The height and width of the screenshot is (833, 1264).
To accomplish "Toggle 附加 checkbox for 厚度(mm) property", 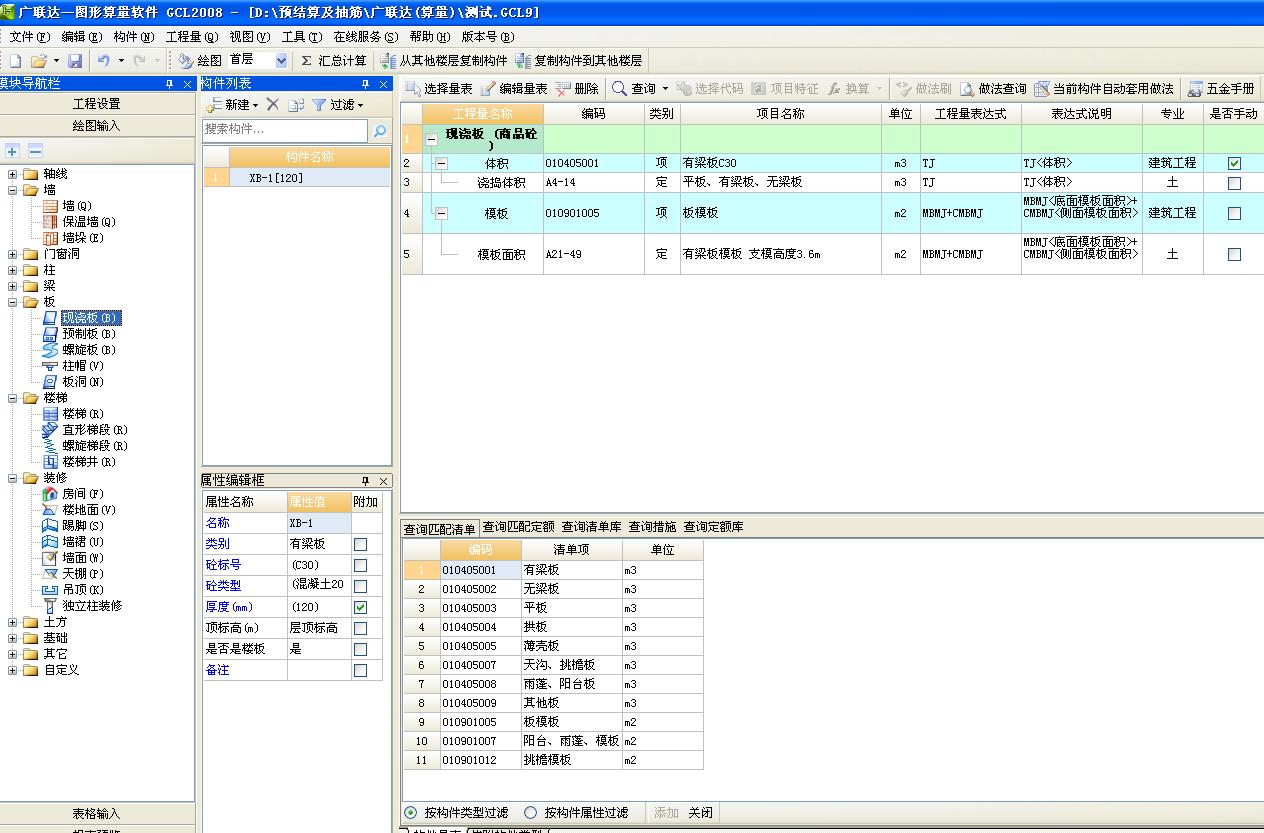I will 360,607.
